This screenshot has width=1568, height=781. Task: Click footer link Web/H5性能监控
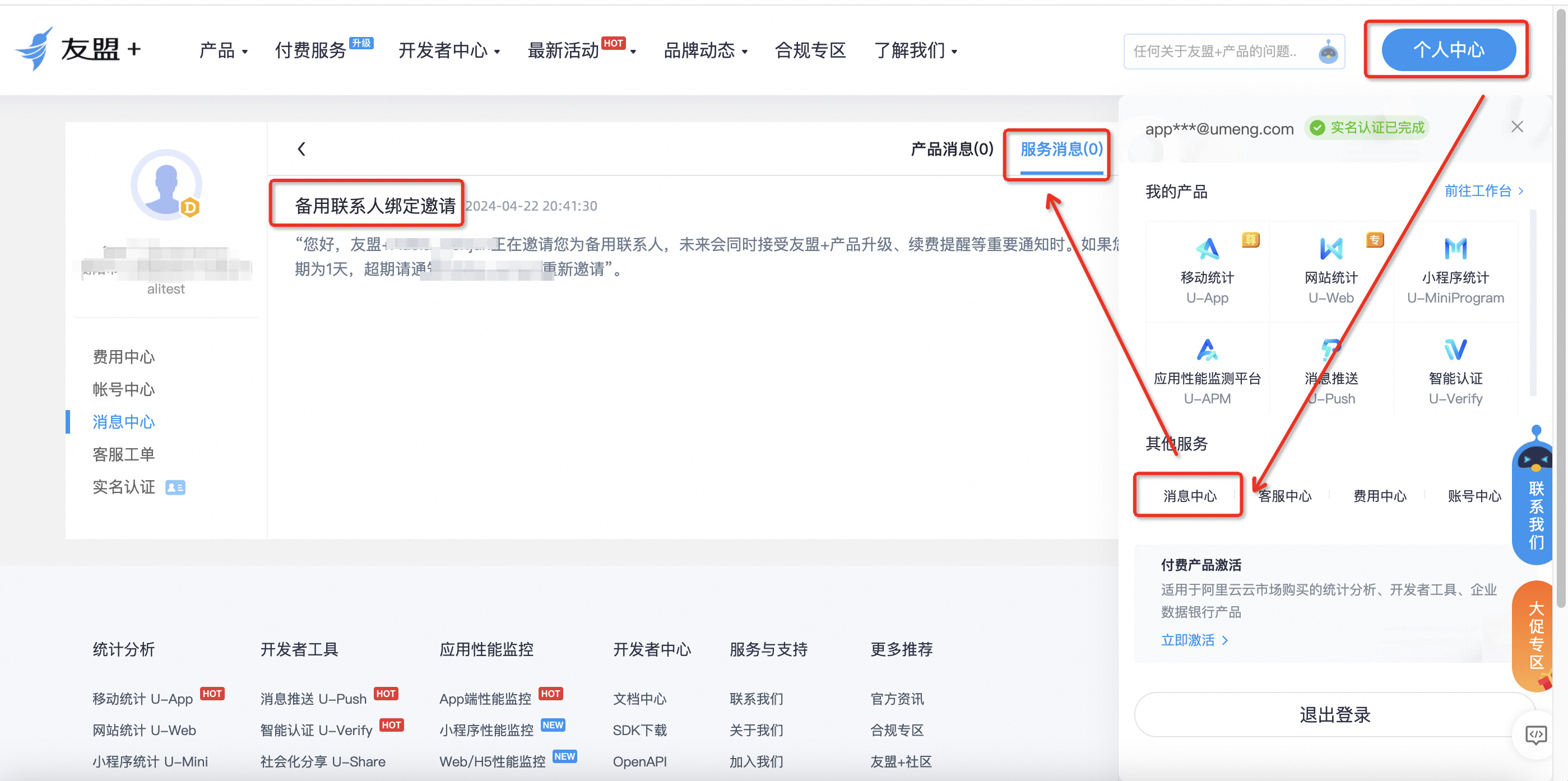[493, 761]
